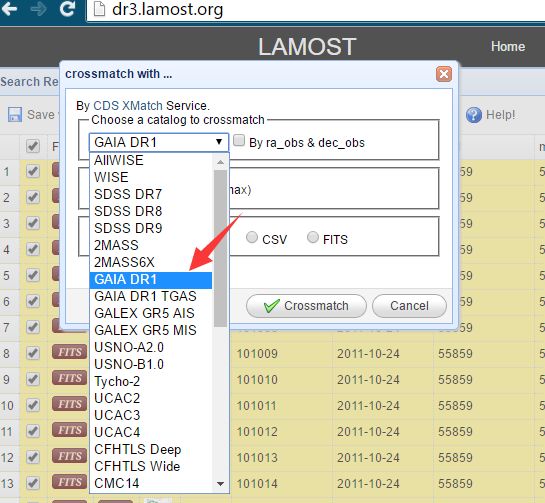Screen dimensions: 545x503
Task: Open the GAIA DR1 catalog dropdown arrow
Action: (219, 142)
